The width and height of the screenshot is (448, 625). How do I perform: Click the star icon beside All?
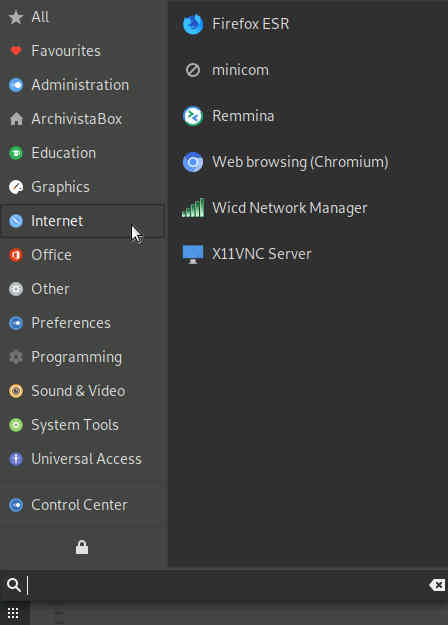coord(16,17)
